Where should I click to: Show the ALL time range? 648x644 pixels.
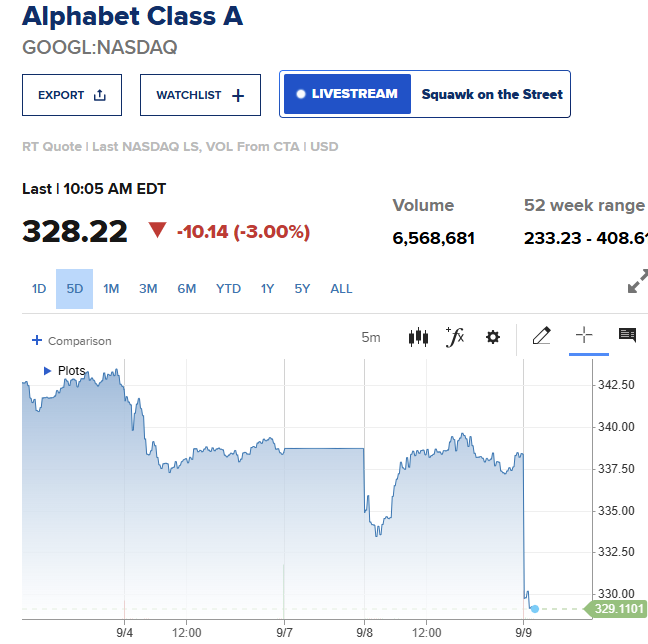point(341,289)
